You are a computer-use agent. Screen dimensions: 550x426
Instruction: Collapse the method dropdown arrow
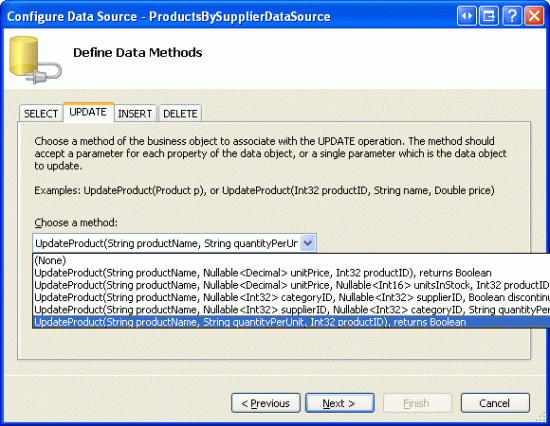click(308, 243)
